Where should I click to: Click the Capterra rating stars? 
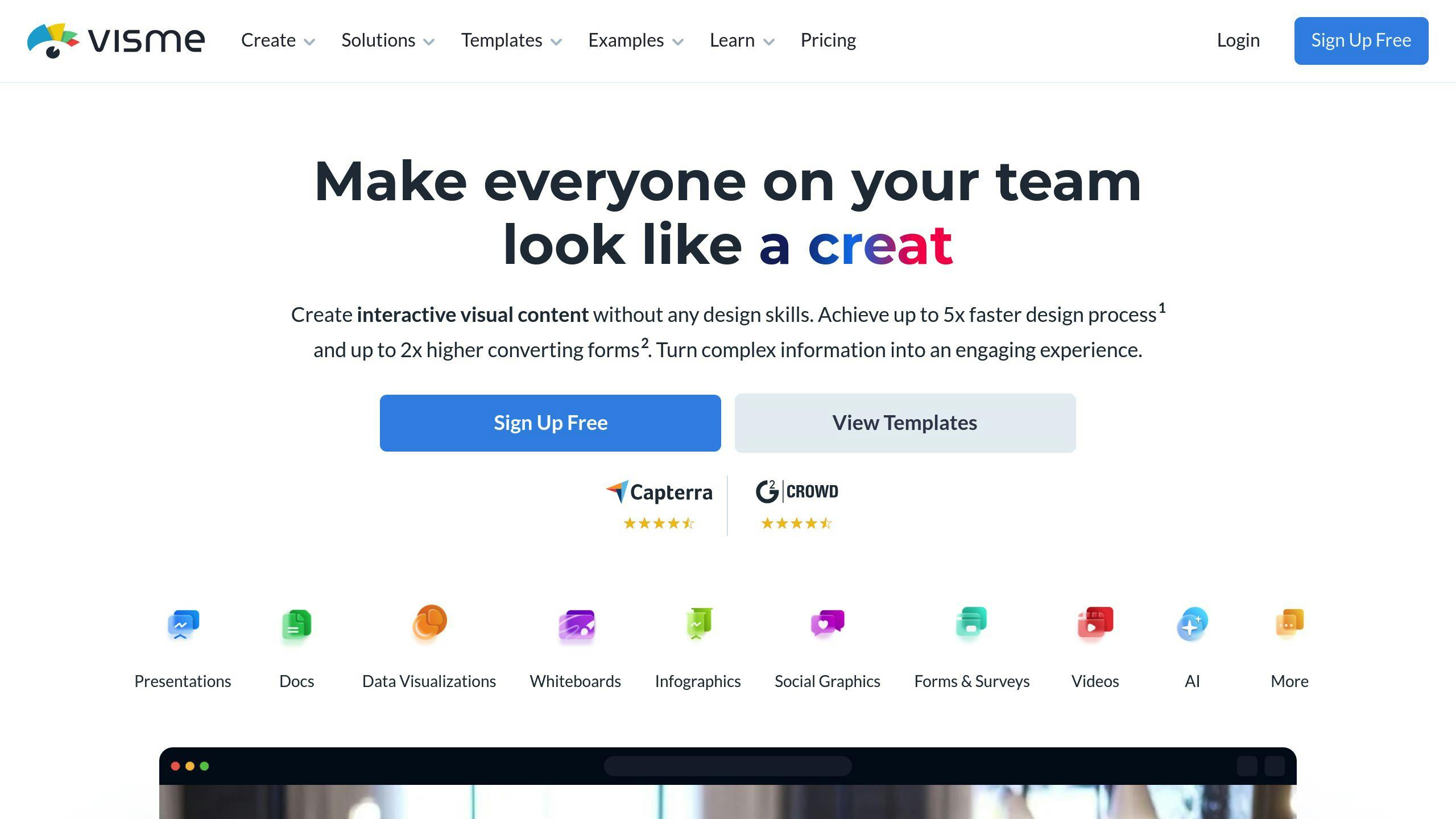coord(659,523)
